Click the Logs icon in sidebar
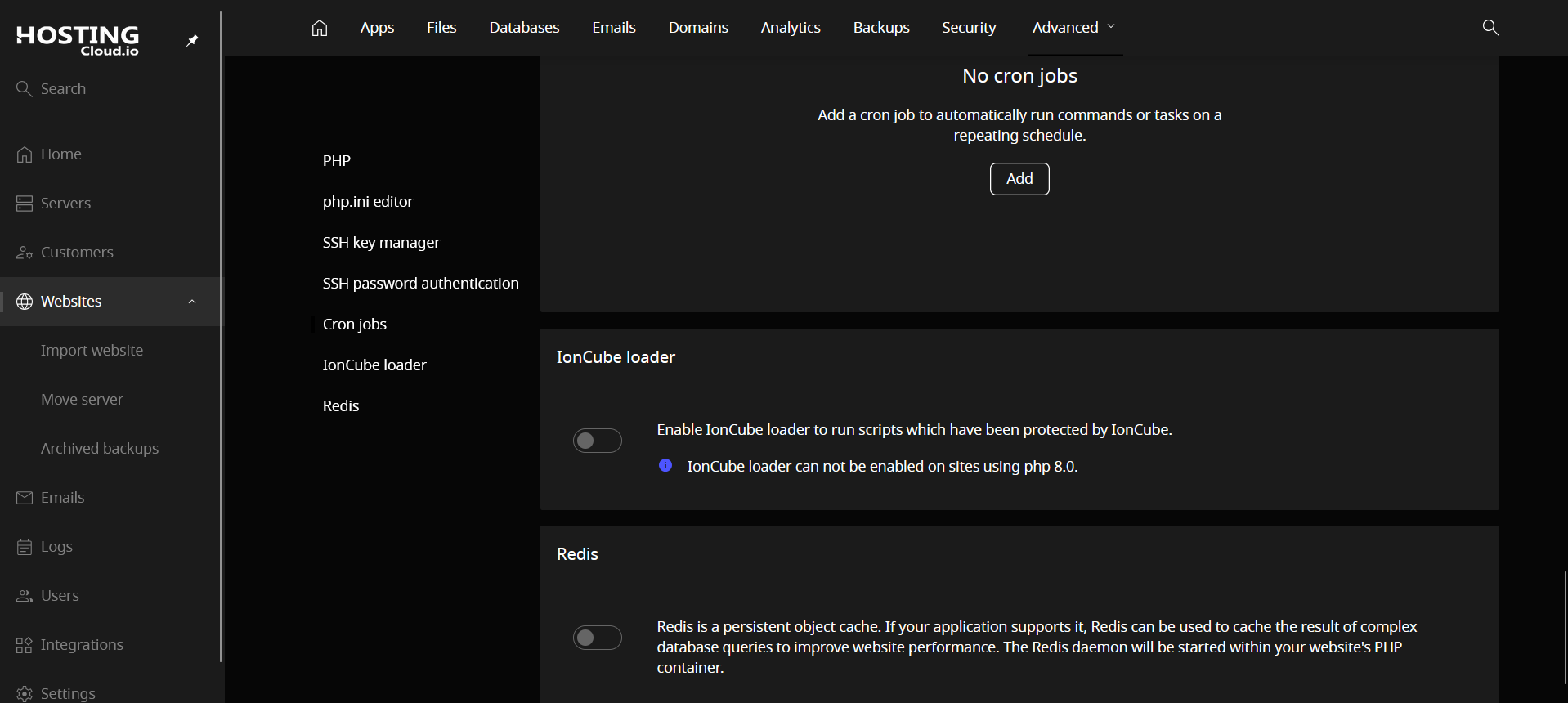 pos(25,547)
